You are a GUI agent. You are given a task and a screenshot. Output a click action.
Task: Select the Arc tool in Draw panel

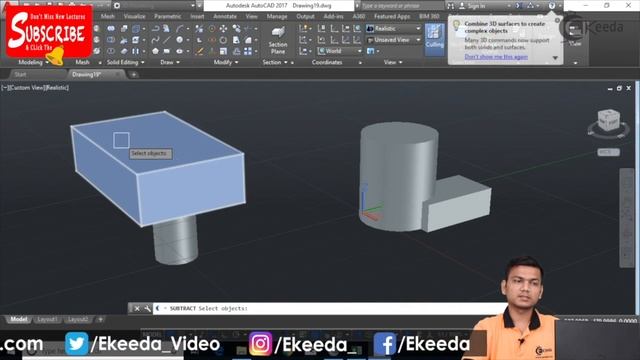[x=180, y=28]
